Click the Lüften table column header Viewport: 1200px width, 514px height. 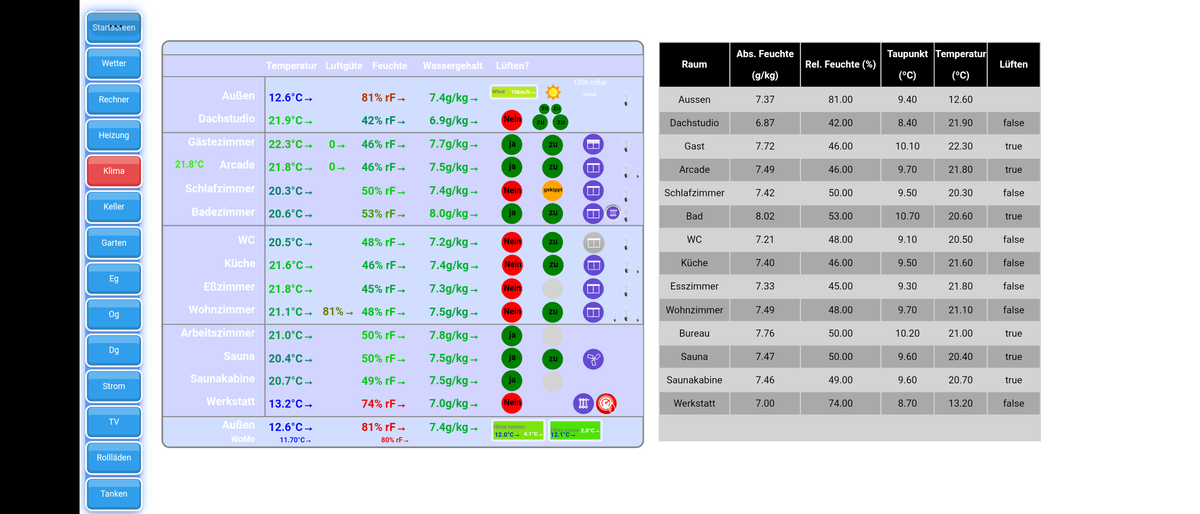click(x=1013, y=64)
